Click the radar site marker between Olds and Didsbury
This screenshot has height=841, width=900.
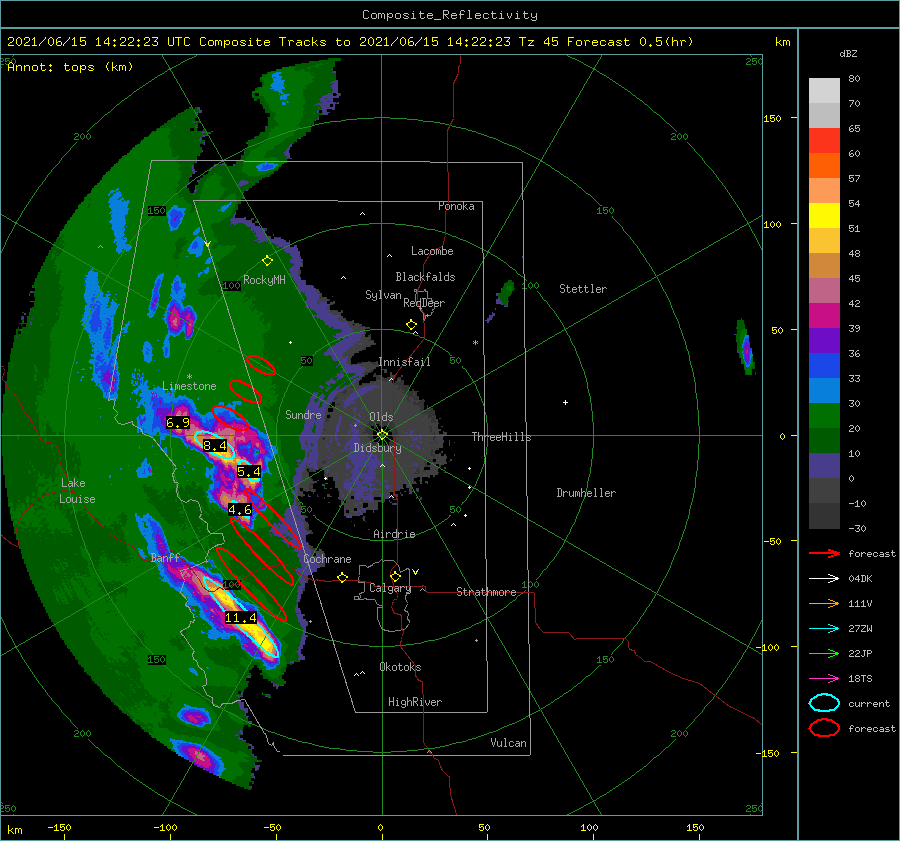[x=382, y=435]
